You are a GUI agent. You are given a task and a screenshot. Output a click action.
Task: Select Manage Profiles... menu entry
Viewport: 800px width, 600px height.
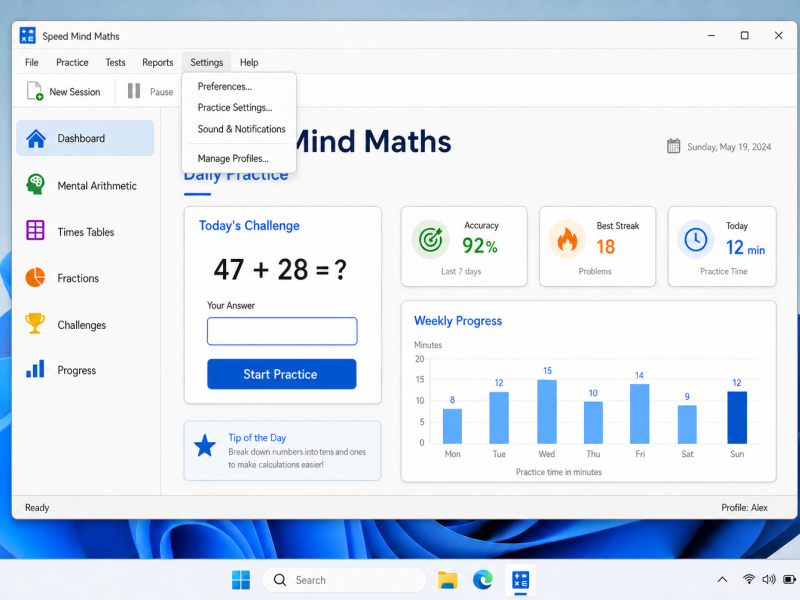pos(239,159)
